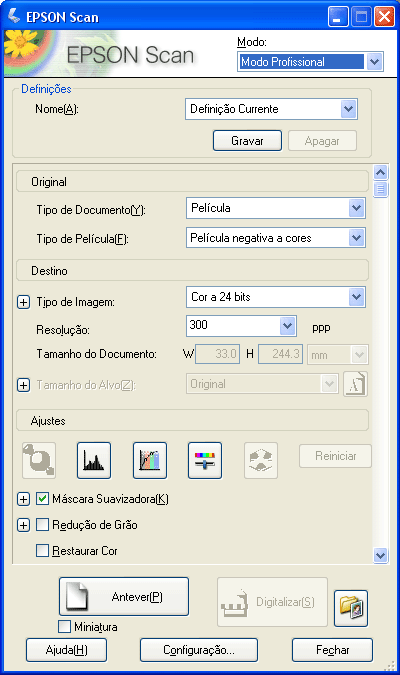Expand Máscara Suavizadora options
The height and width of the screenshot is (675, 400).
coord(23,499)
